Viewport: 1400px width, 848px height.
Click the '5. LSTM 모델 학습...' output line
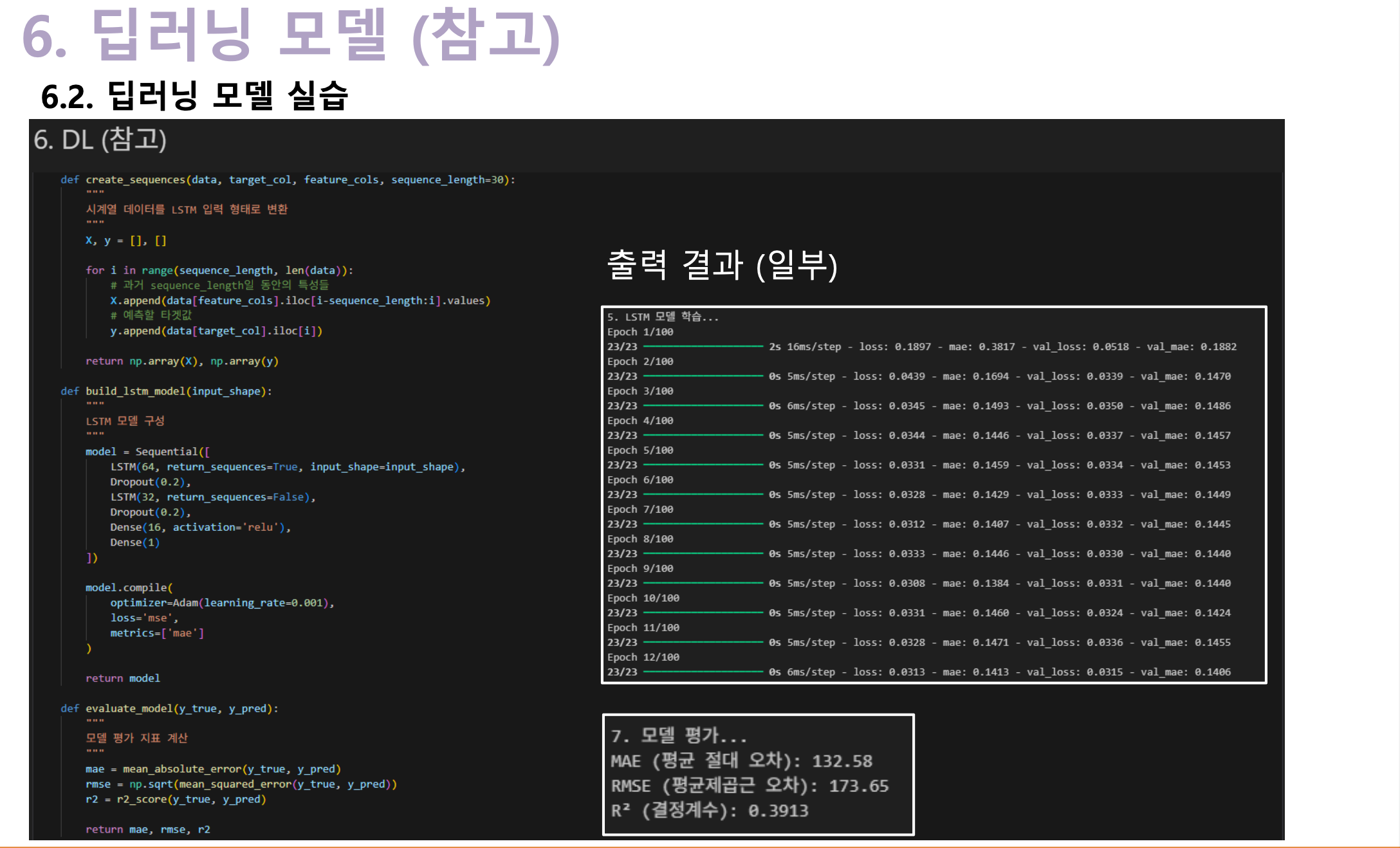click(x=663, y=317)
